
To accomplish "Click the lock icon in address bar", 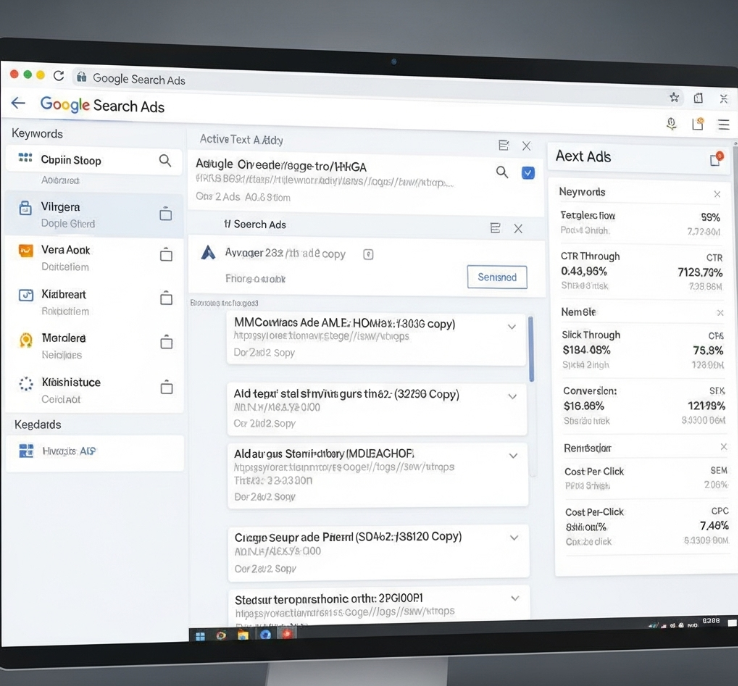I will (x=81, y=77).
